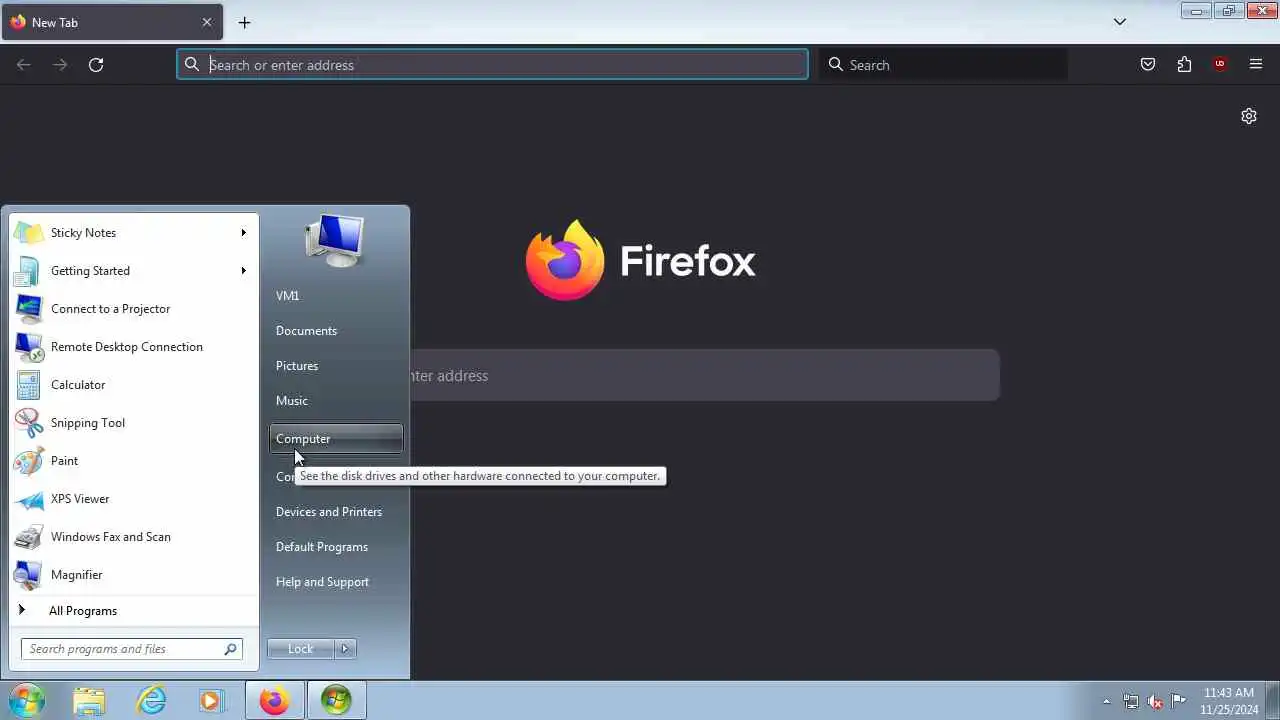
Task: Click the user account picture icon
Action: pos(335,241)
